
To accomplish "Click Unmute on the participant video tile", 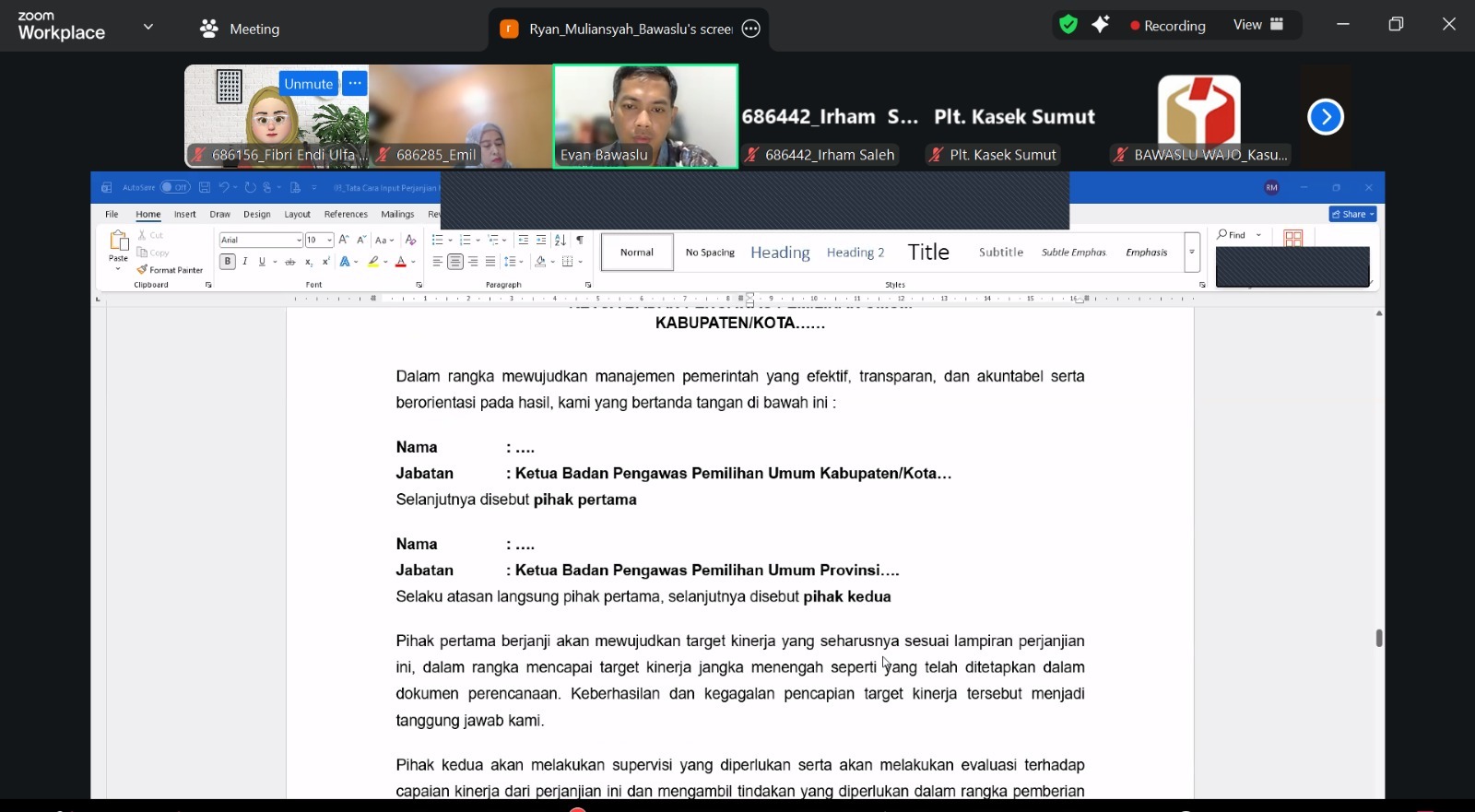I will 308,84.
